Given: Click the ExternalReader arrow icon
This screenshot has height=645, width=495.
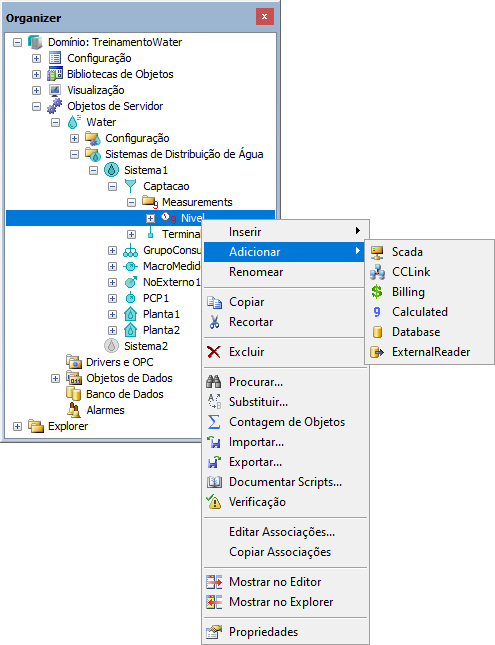Looking at the screenshot, I should coord(377,352).
